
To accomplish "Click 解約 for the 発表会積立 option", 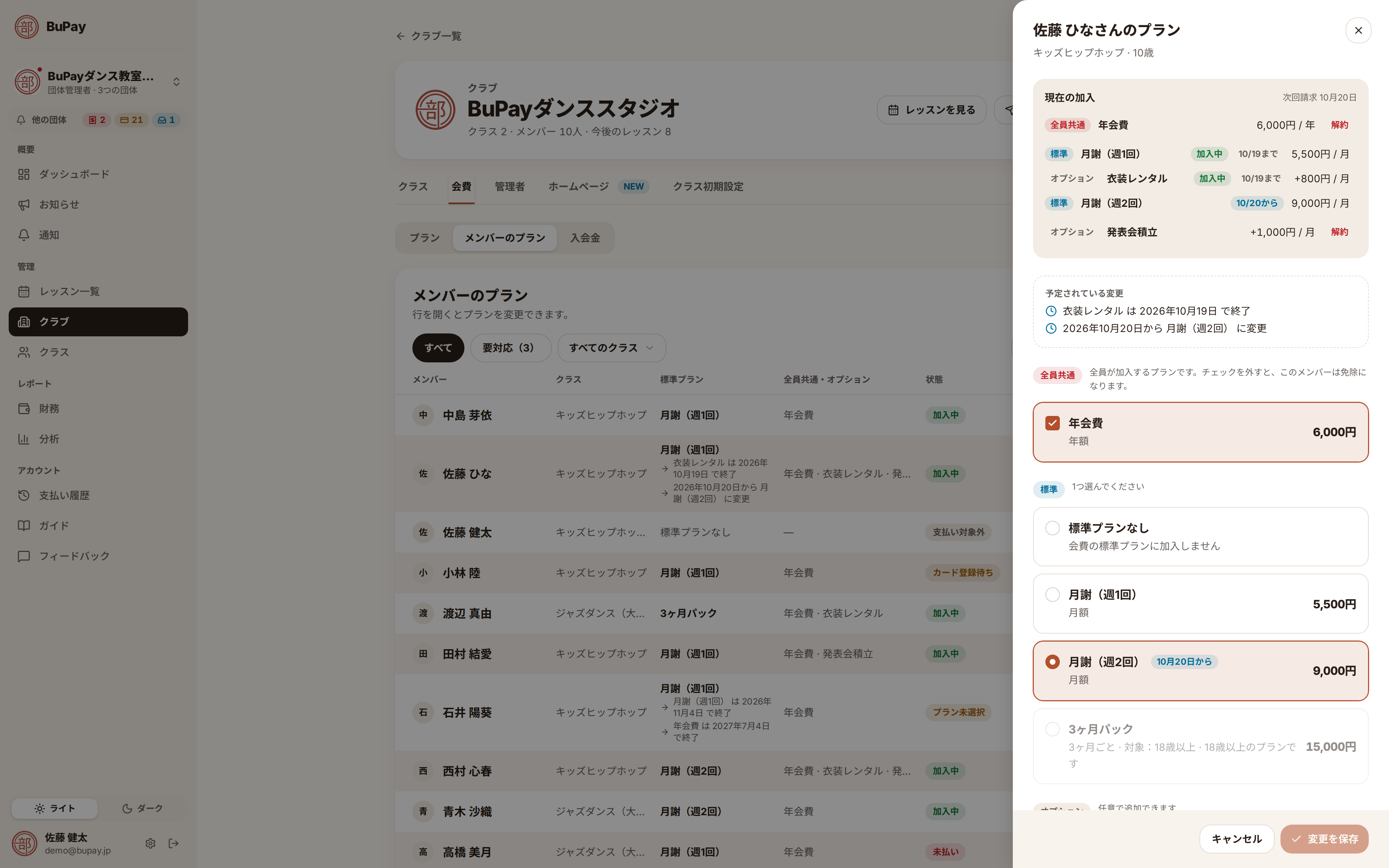I will coord(1340,232).
